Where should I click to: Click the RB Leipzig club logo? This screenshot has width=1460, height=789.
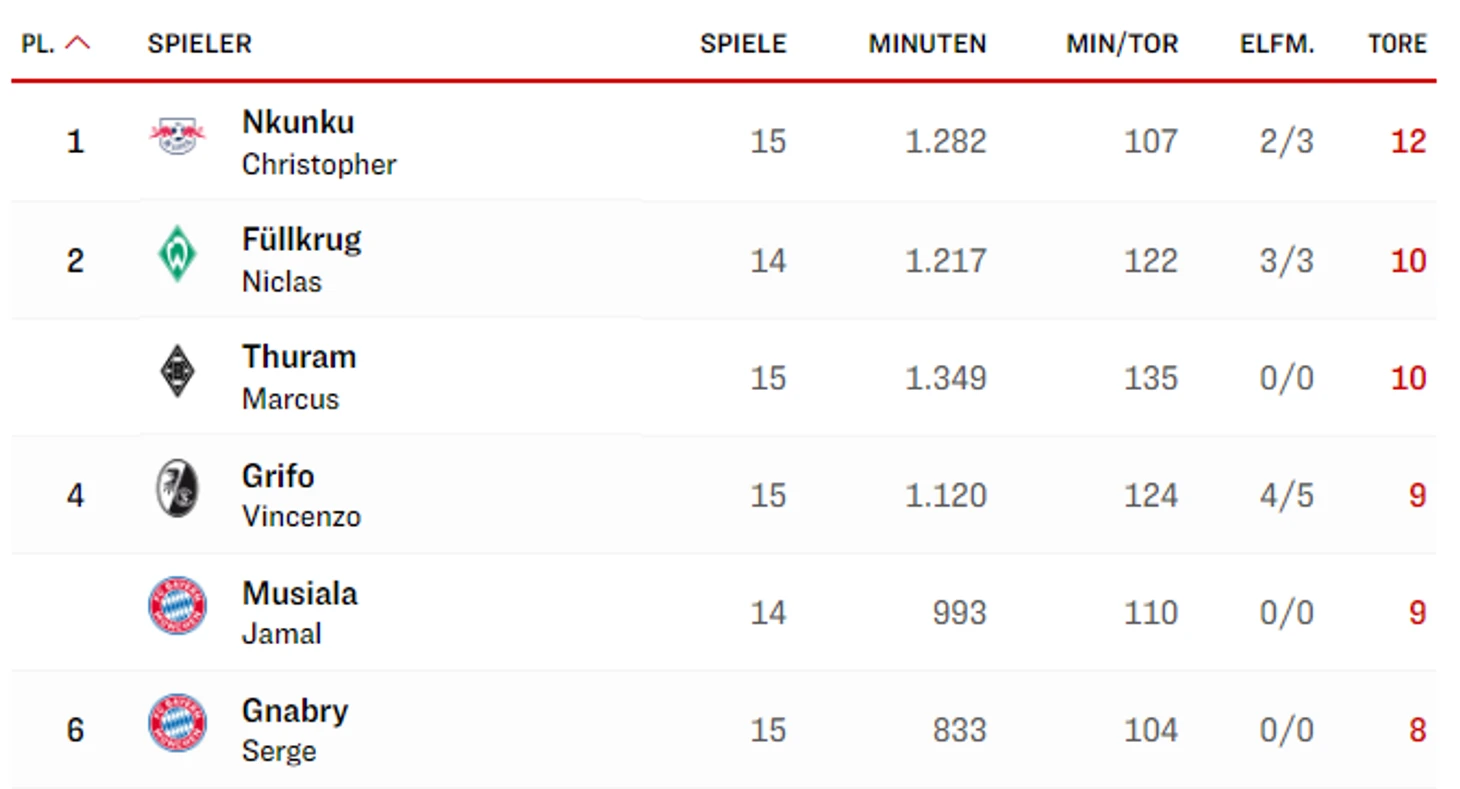coord(178,136)
